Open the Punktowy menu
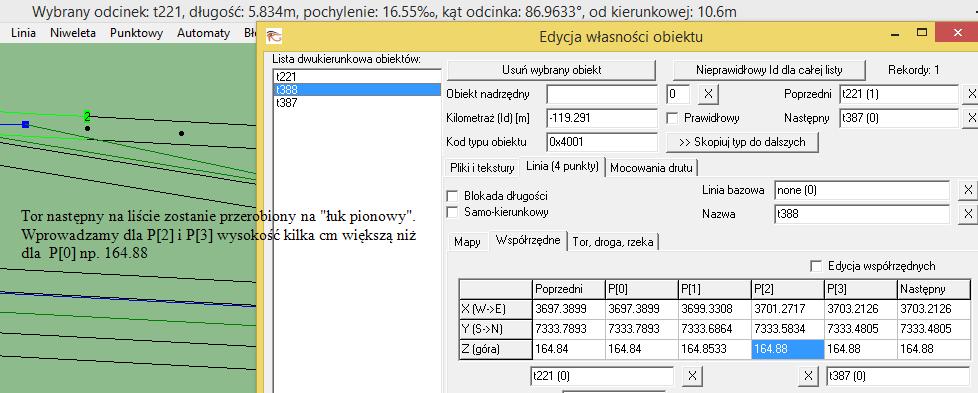This screenshot has width=978, height=393. coord(137,33)
